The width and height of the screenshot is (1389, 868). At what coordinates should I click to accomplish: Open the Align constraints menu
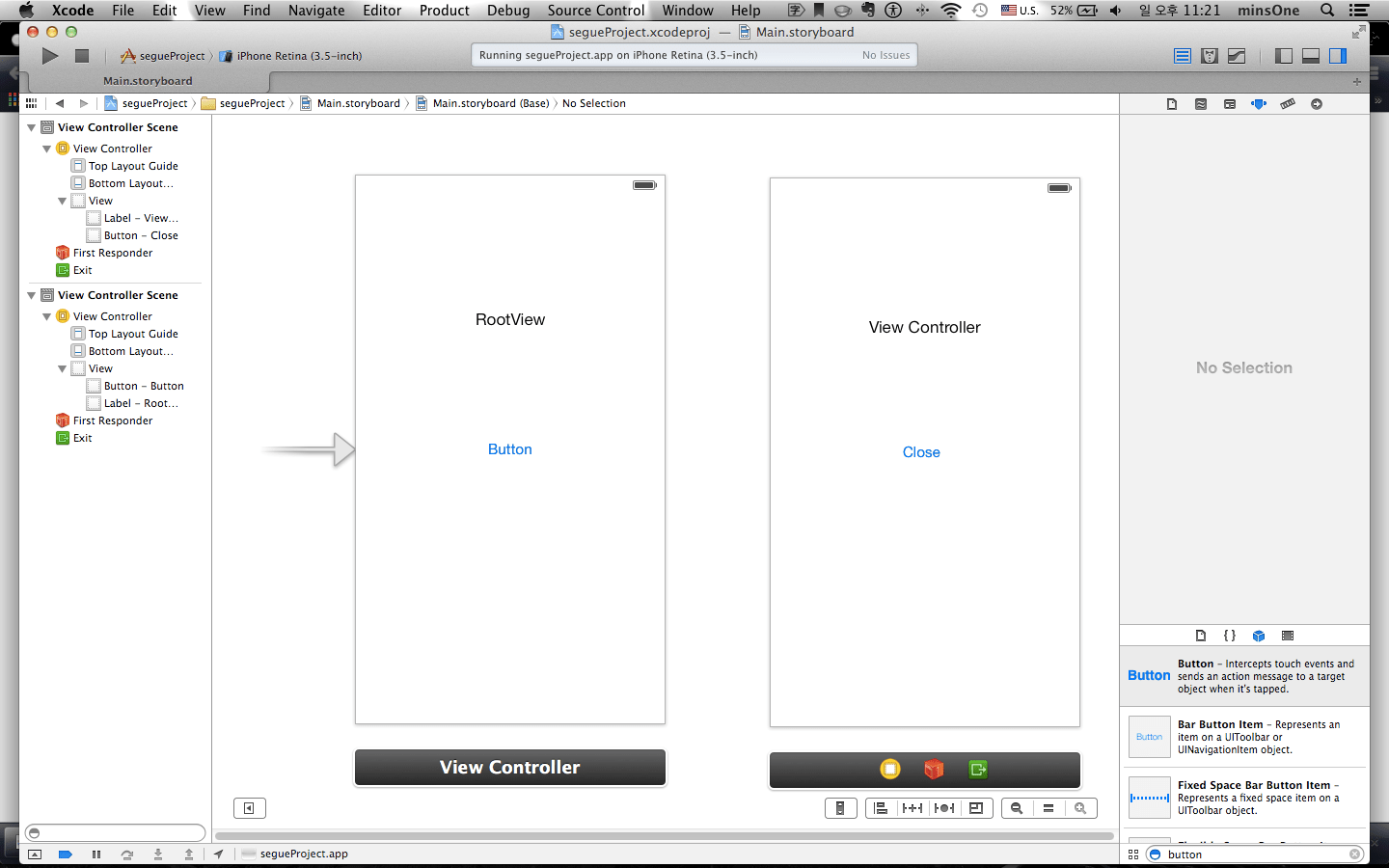tap(882, 808)
